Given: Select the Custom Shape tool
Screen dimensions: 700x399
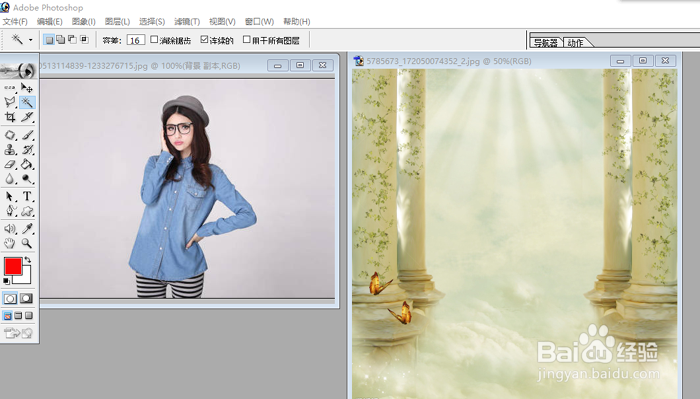Looking at the screenshot, I should pyautogui.click(x=27, y=211).
